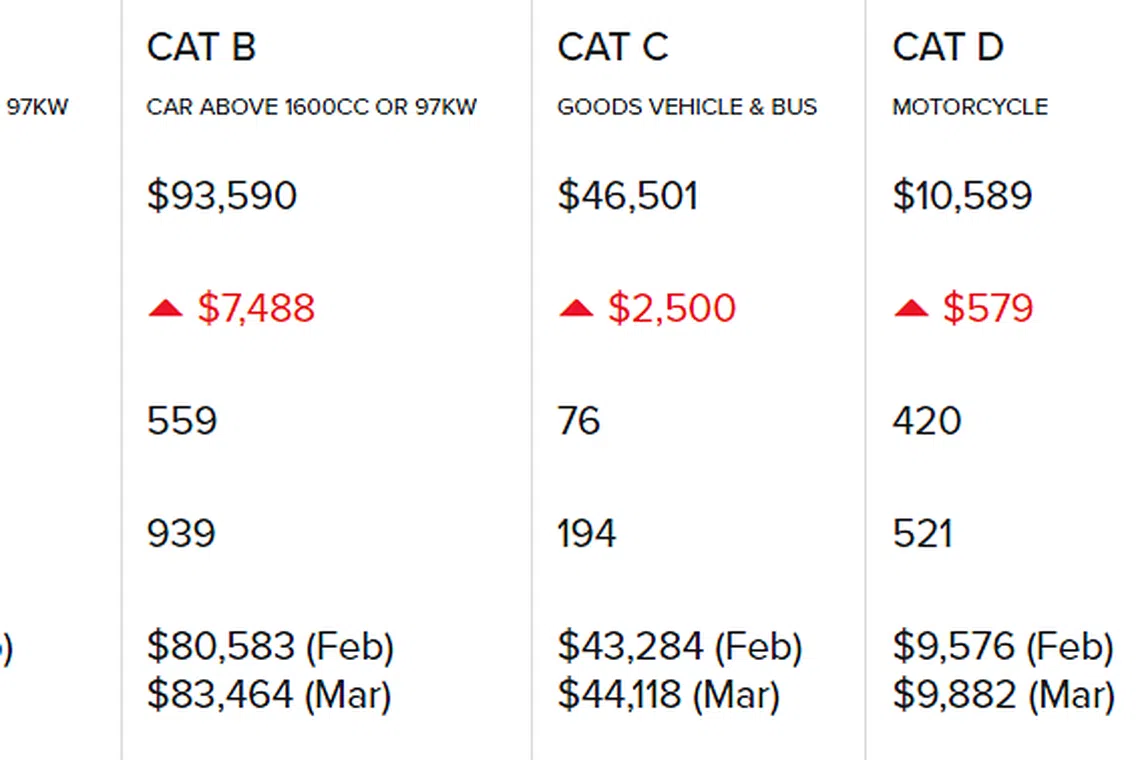Click the CAT C price $46,501
Viewport: 1140px width, 760px height.
627,195
